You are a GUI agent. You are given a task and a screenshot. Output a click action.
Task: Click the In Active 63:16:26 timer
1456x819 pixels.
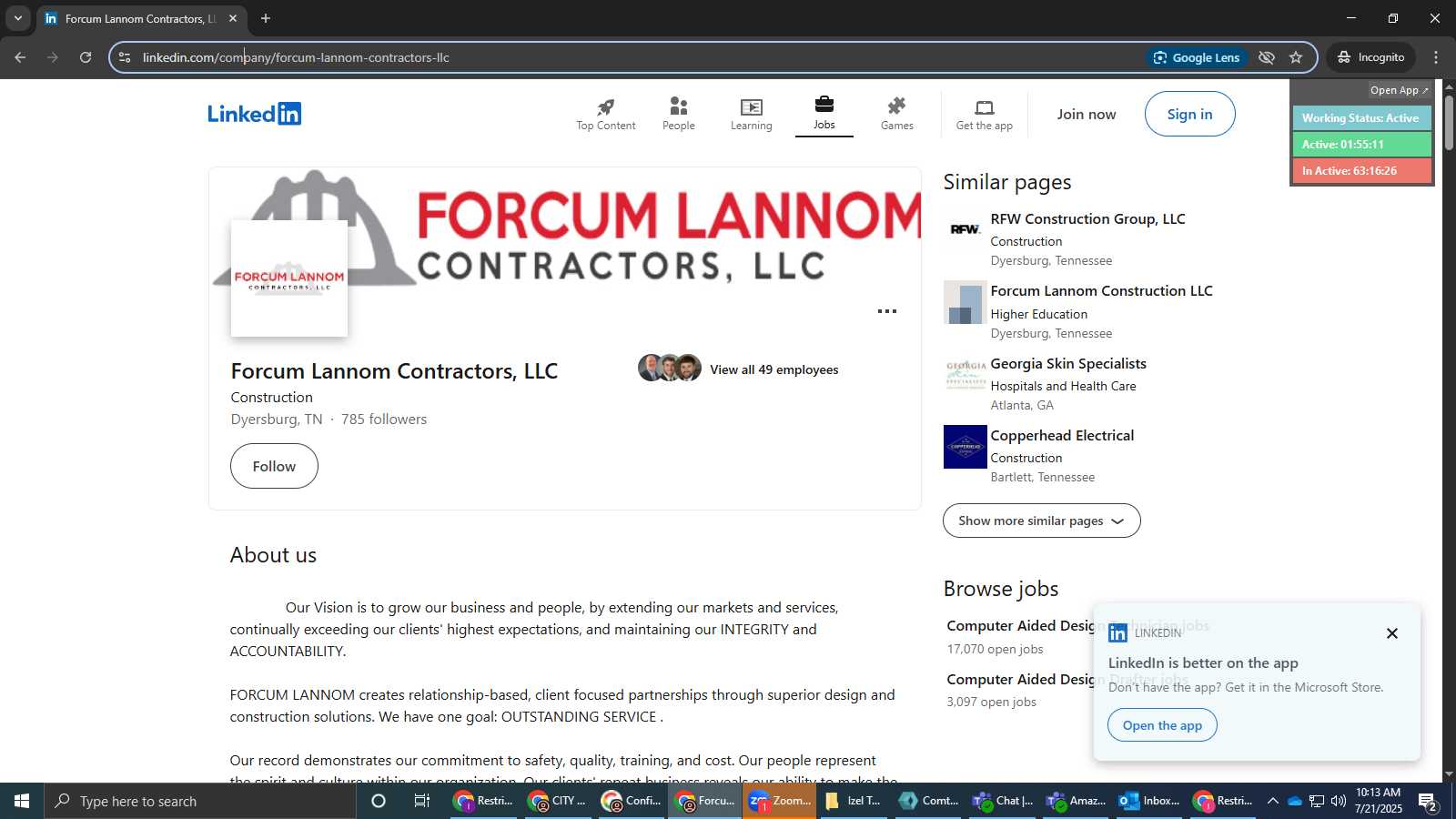1361,170
